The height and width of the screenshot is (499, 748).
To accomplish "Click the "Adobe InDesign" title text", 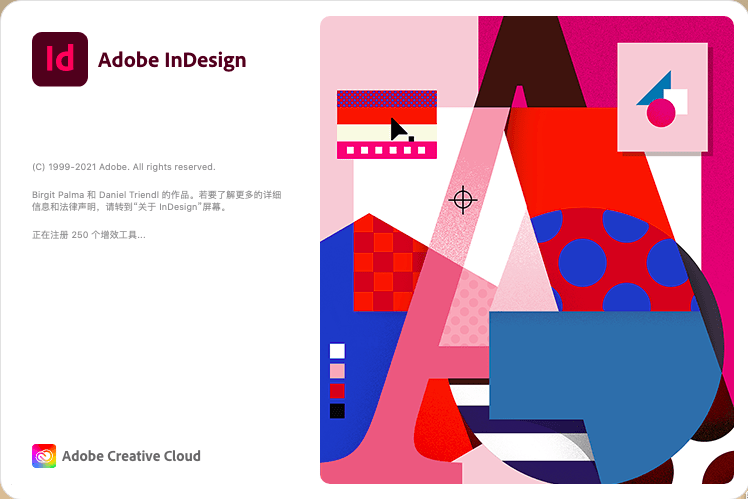I will pos(172,60).
